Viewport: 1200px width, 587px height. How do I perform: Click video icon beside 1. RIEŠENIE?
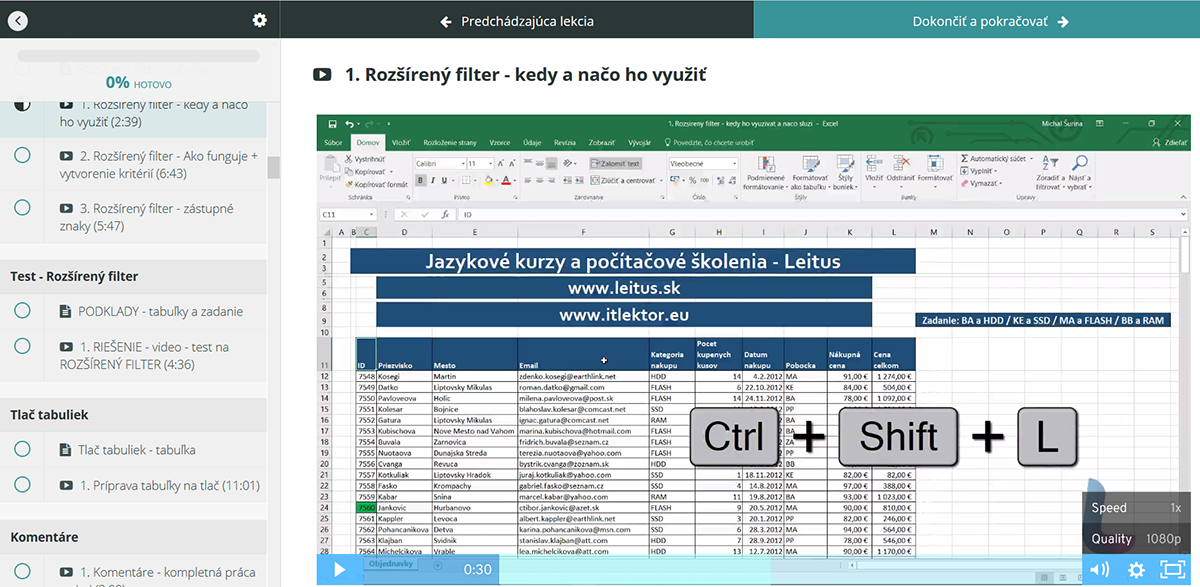pos(66,347)
